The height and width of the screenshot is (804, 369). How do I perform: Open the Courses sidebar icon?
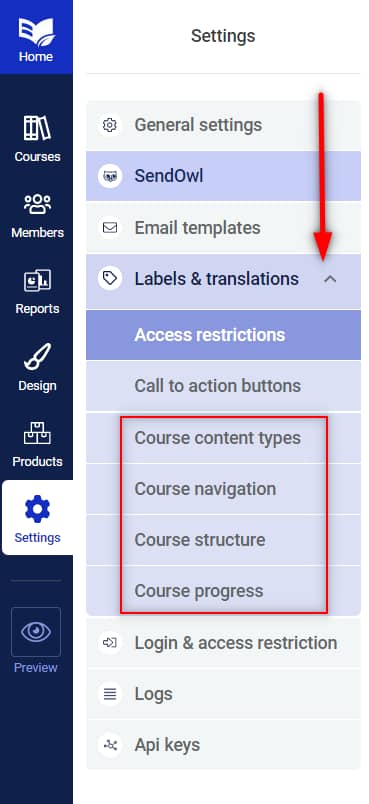click(x=37, y=128)
